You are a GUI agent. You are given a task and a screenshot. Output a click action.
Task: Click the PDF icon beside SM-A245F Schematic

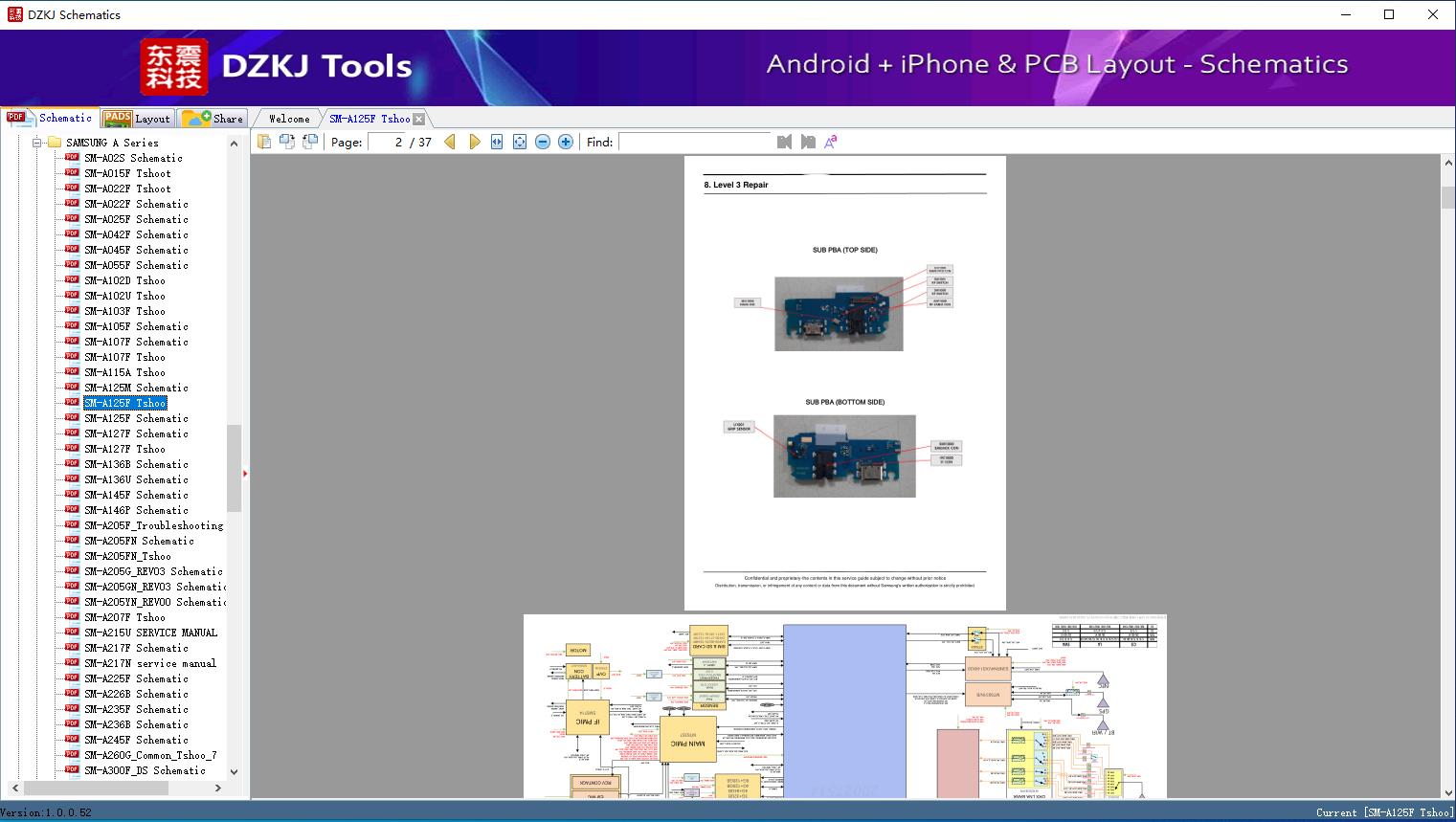click(72, 739)
